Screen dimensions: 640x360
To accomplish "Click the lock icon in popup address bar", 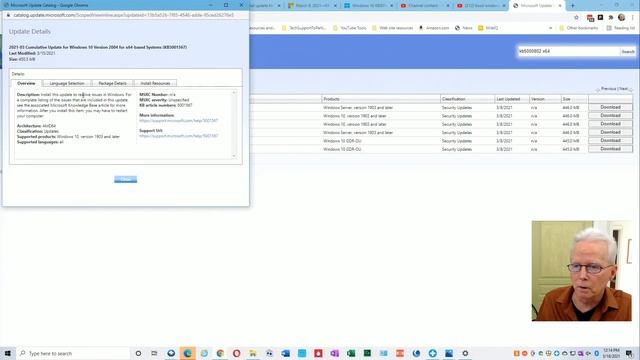I will pos(8,15).
